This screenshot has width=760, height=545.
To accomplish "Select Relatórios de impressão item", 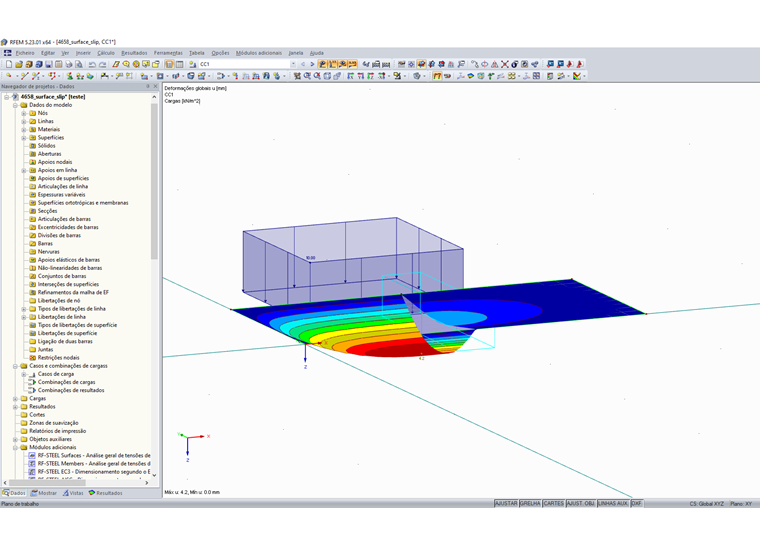I will (x=57, y=431).
